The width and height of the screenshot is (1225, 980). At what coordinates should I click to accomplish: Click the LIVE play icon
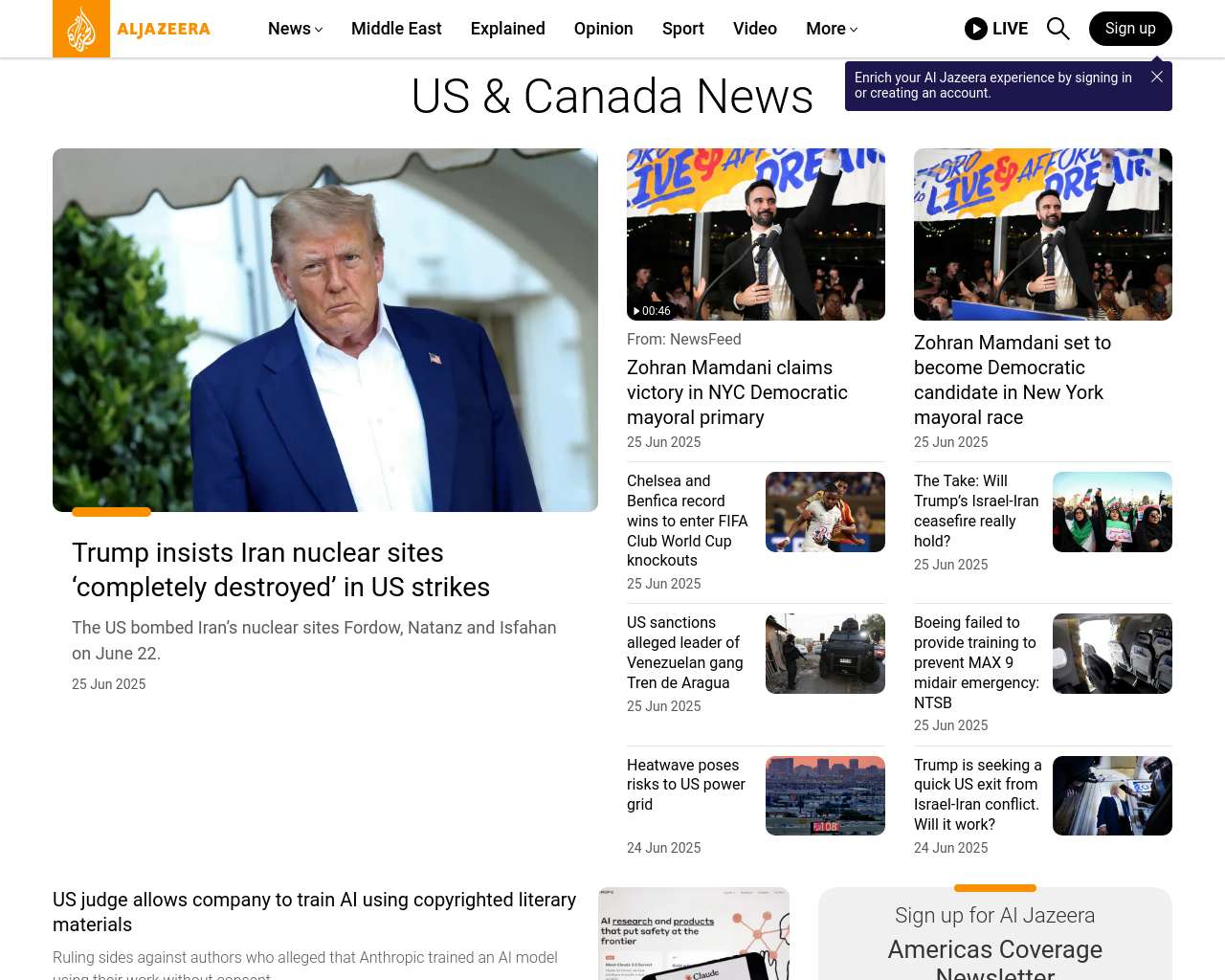[x=976, y=29]
